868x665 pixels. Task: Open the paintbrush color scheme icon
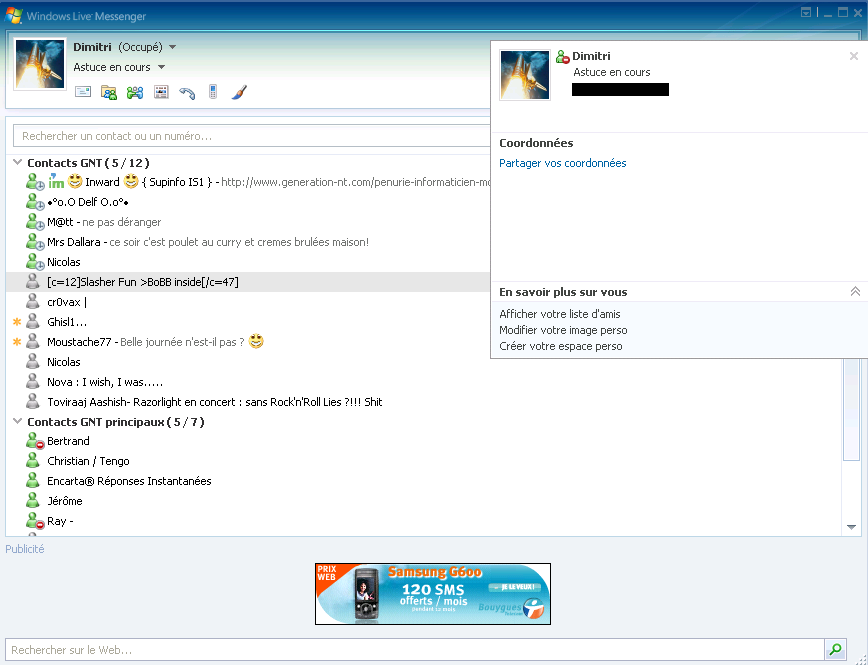[239, 92]
